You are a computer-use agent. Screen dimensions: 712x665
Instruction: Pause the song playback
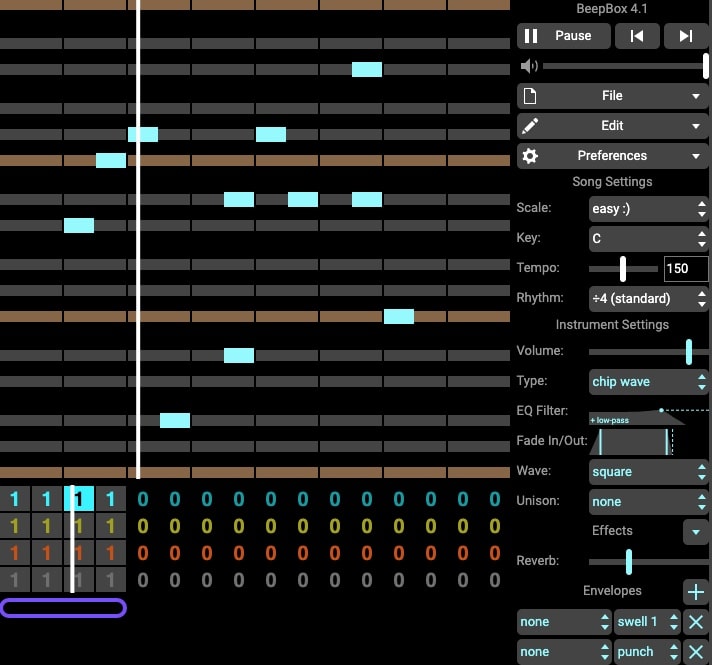(561, 36)
